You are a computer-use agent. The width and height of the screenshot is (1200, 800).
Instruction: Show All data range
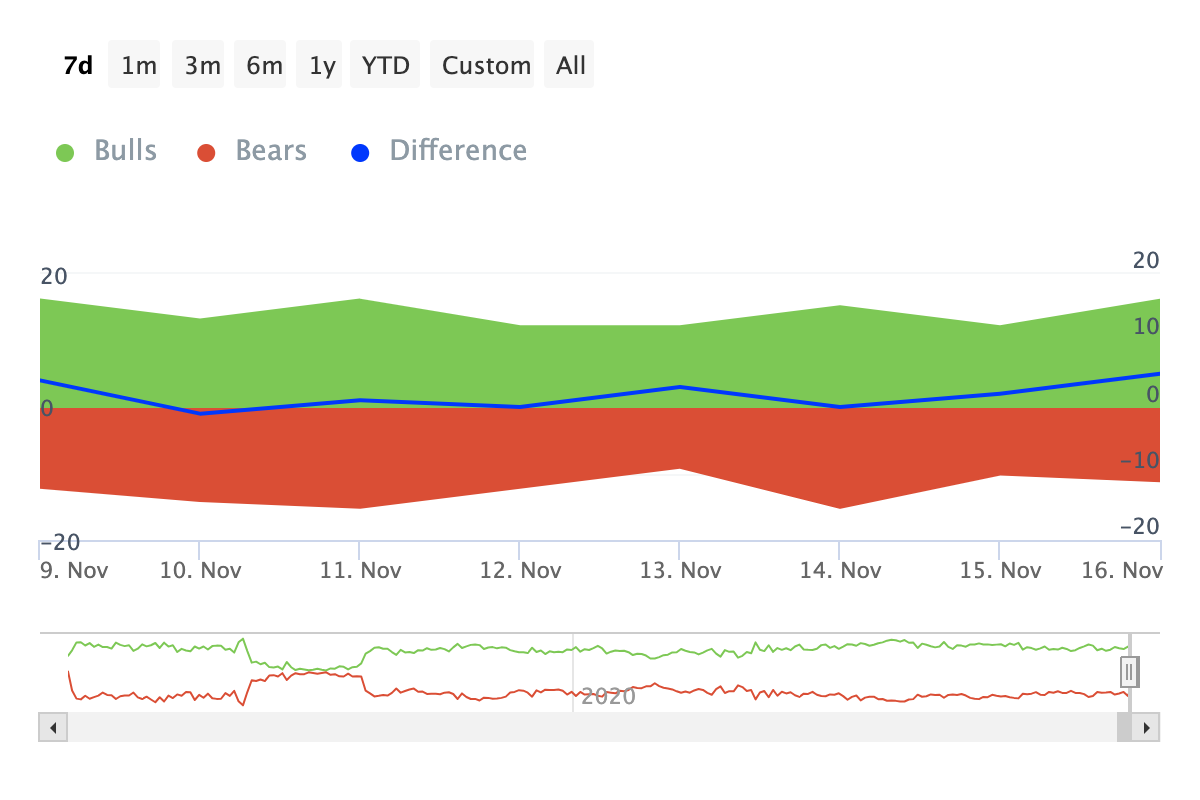[571, 65]
